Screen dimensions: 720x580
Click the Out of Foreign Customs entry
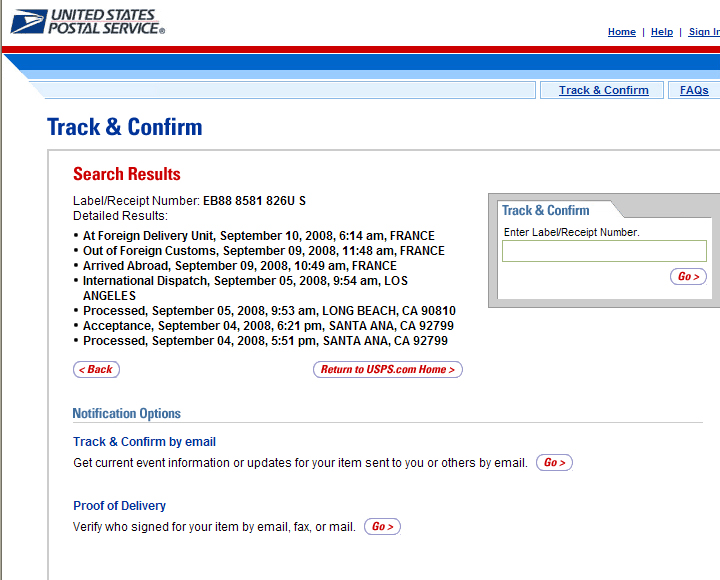(x=264, y=251)
